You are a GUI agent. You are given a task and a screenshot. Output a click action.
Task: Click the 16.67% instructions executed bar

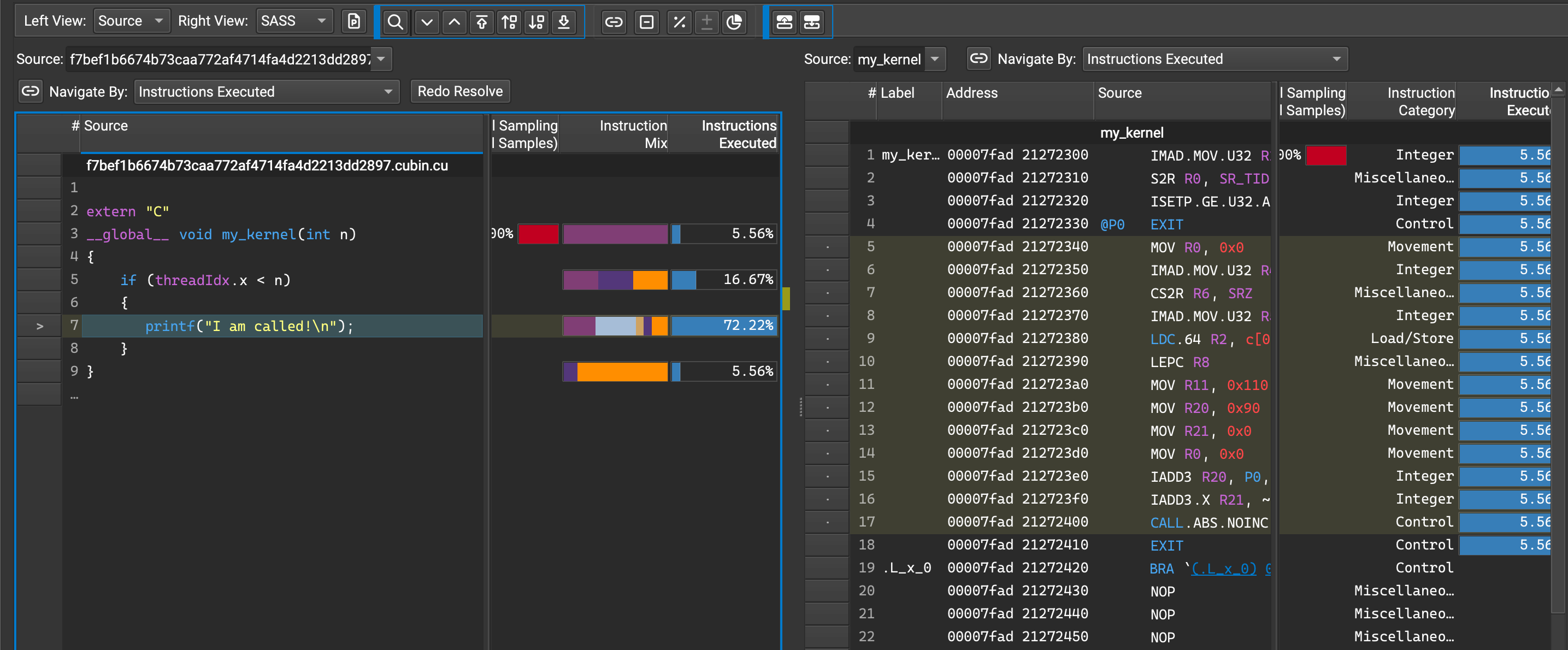tap(724, 280)
